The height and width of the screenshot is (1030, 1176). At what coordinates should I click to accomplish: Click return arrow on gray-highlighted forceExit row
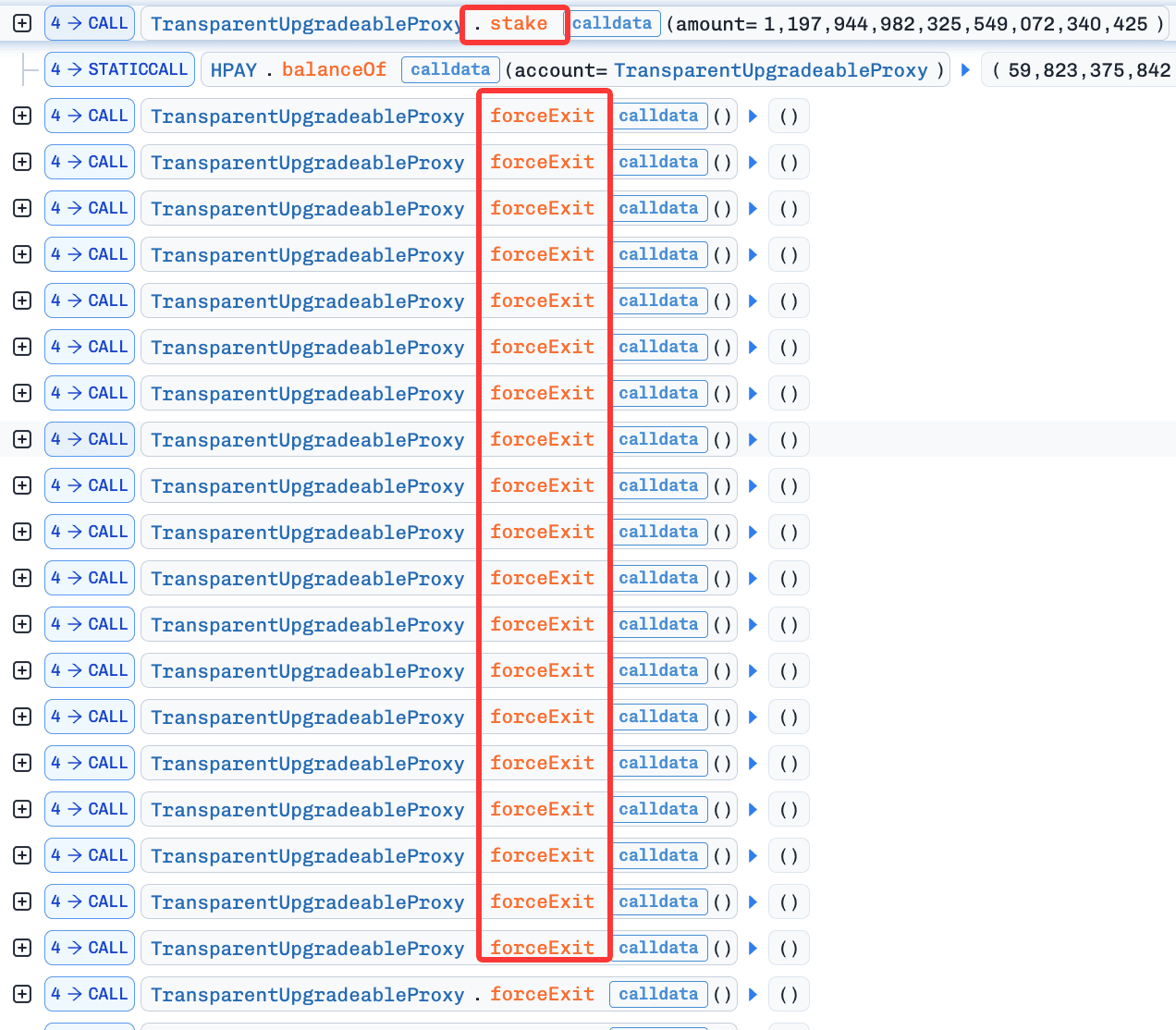753,439
